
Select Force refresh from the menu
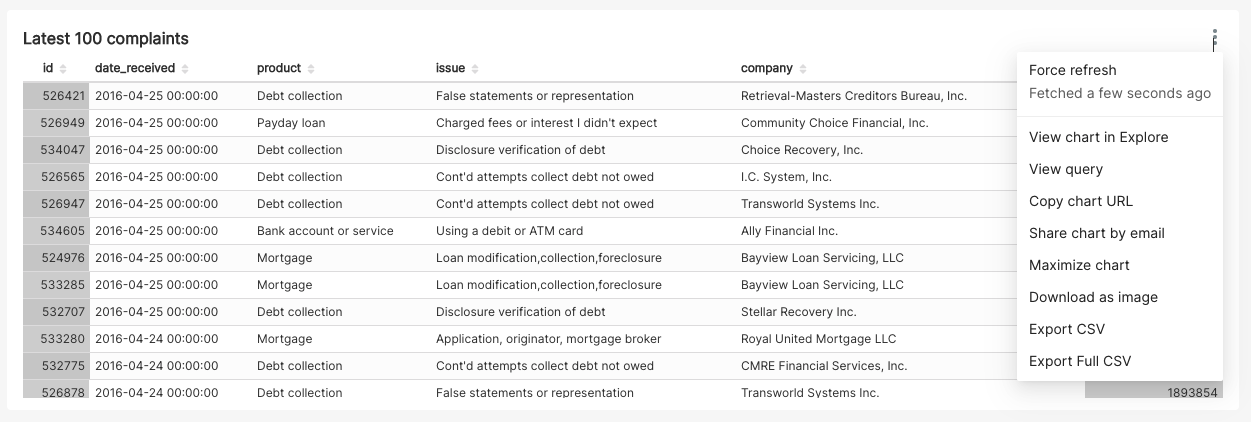coord(1072,70)
